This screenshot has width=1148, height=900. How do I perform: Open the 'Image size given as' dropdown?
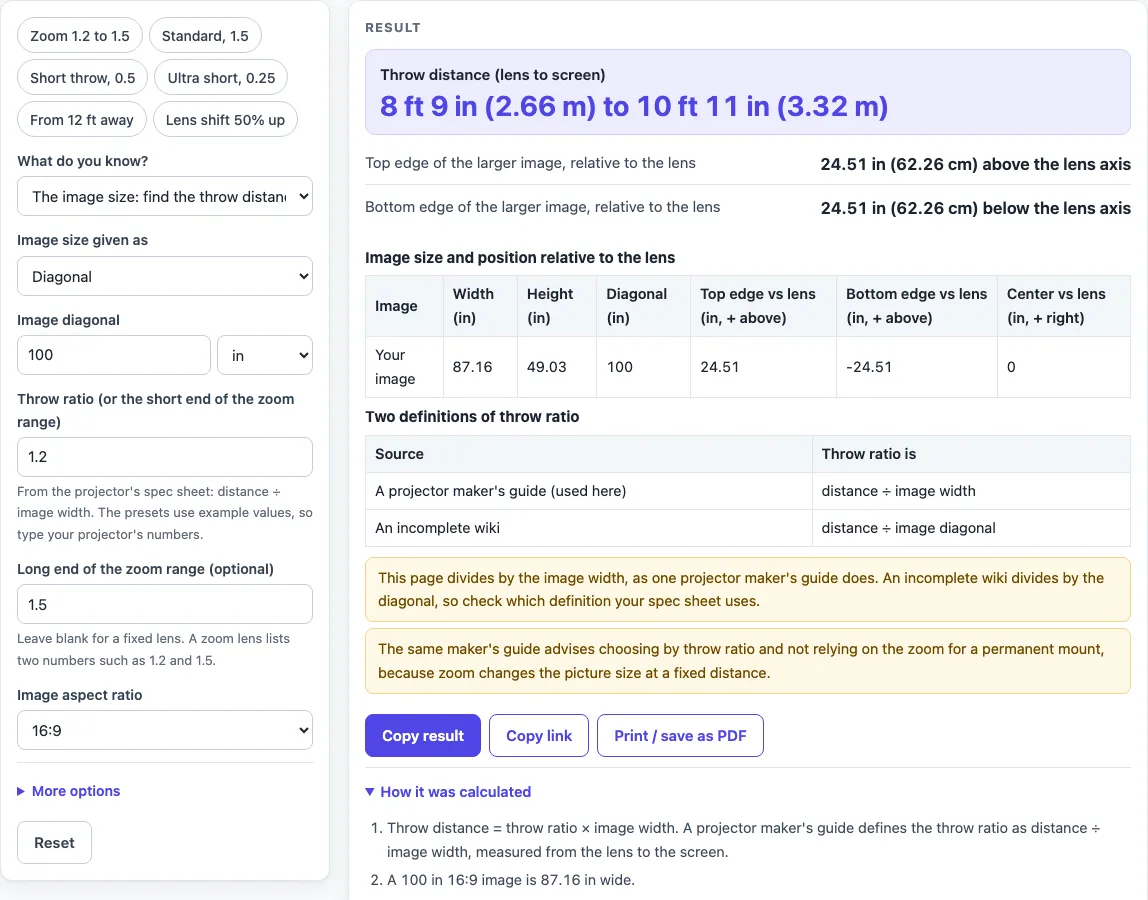point(165,276)
